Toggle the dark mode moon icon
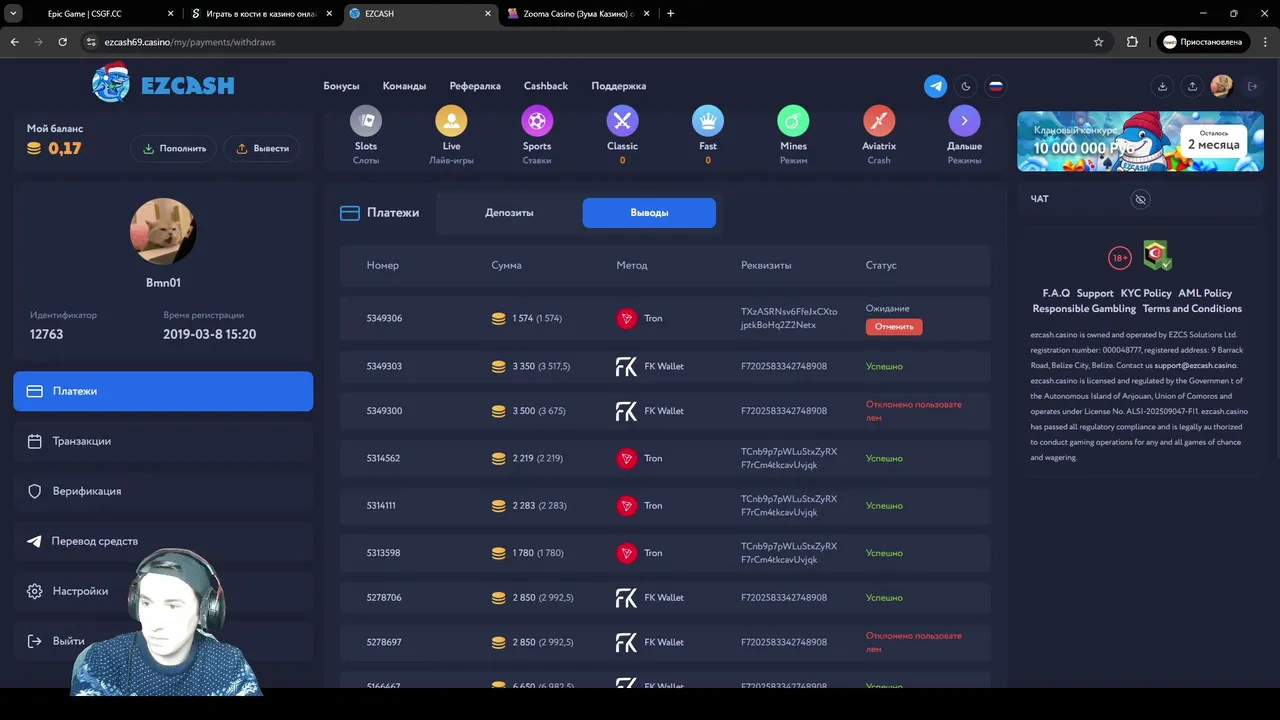This screenshot has width=1280, height=720. tap(966, 86)
